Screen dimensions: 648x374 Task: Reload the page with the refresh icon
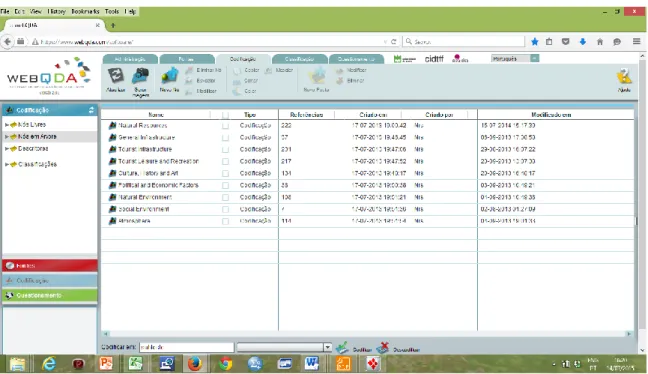click(394, 42)
